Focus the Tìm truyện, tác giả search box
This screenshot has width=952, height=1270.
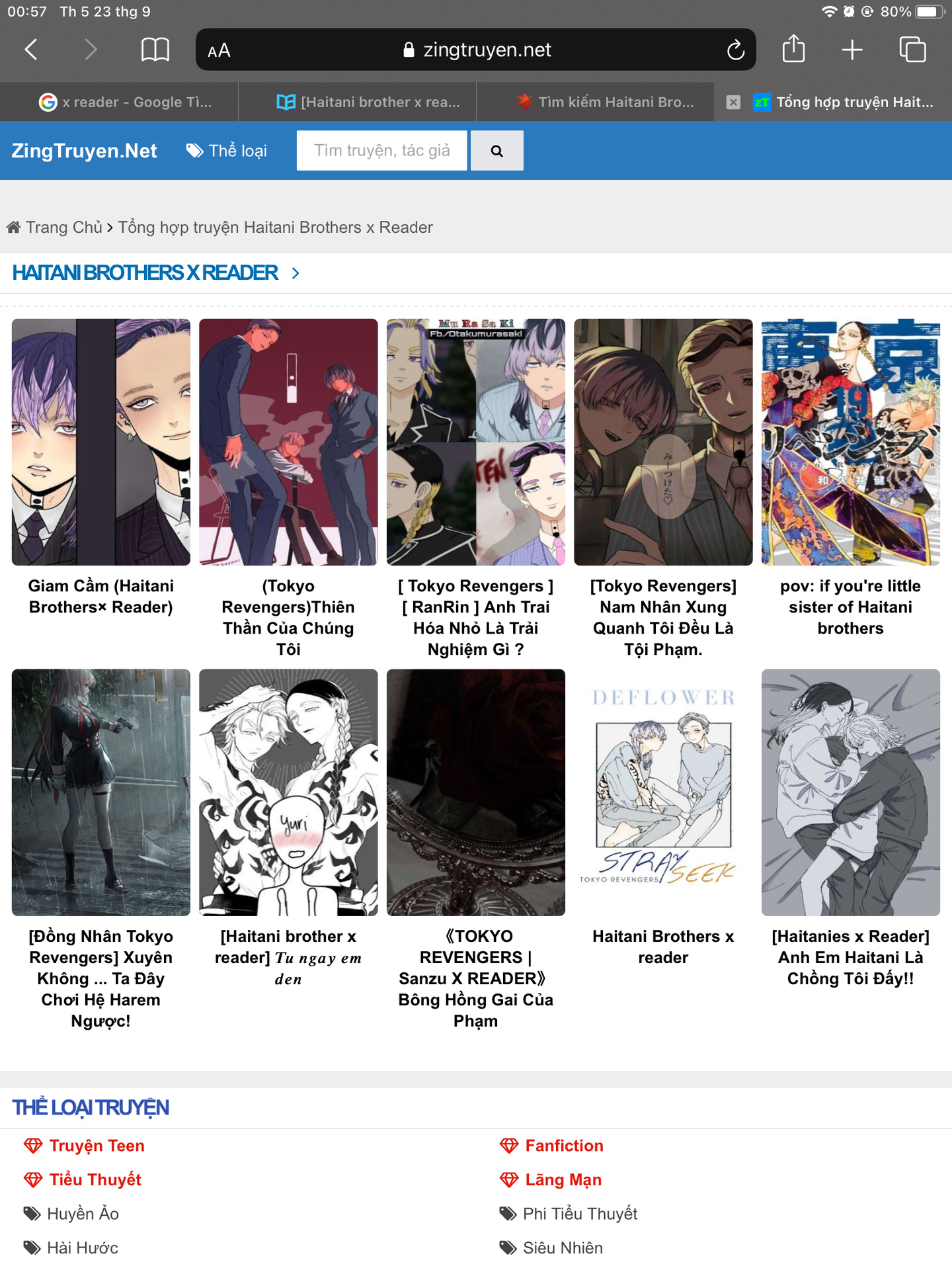tap(381, 151)
